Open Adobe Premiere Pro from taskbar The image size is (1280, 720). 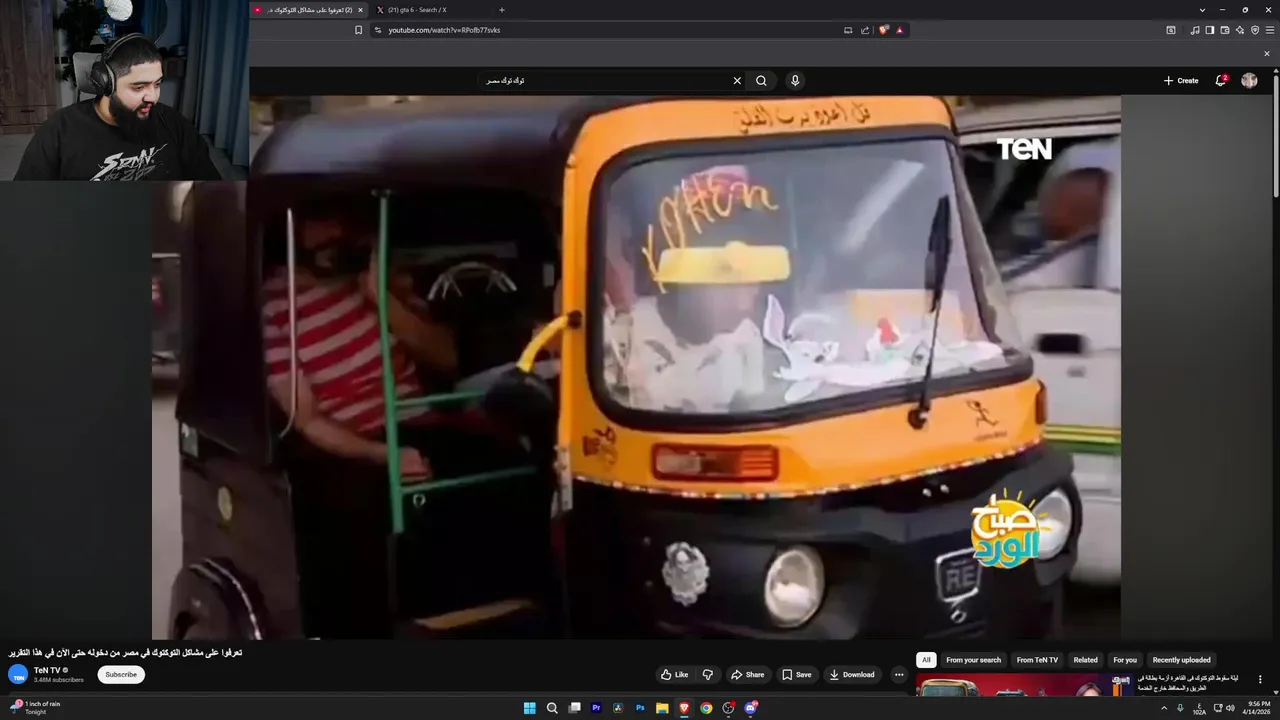[x=596, y=708]
